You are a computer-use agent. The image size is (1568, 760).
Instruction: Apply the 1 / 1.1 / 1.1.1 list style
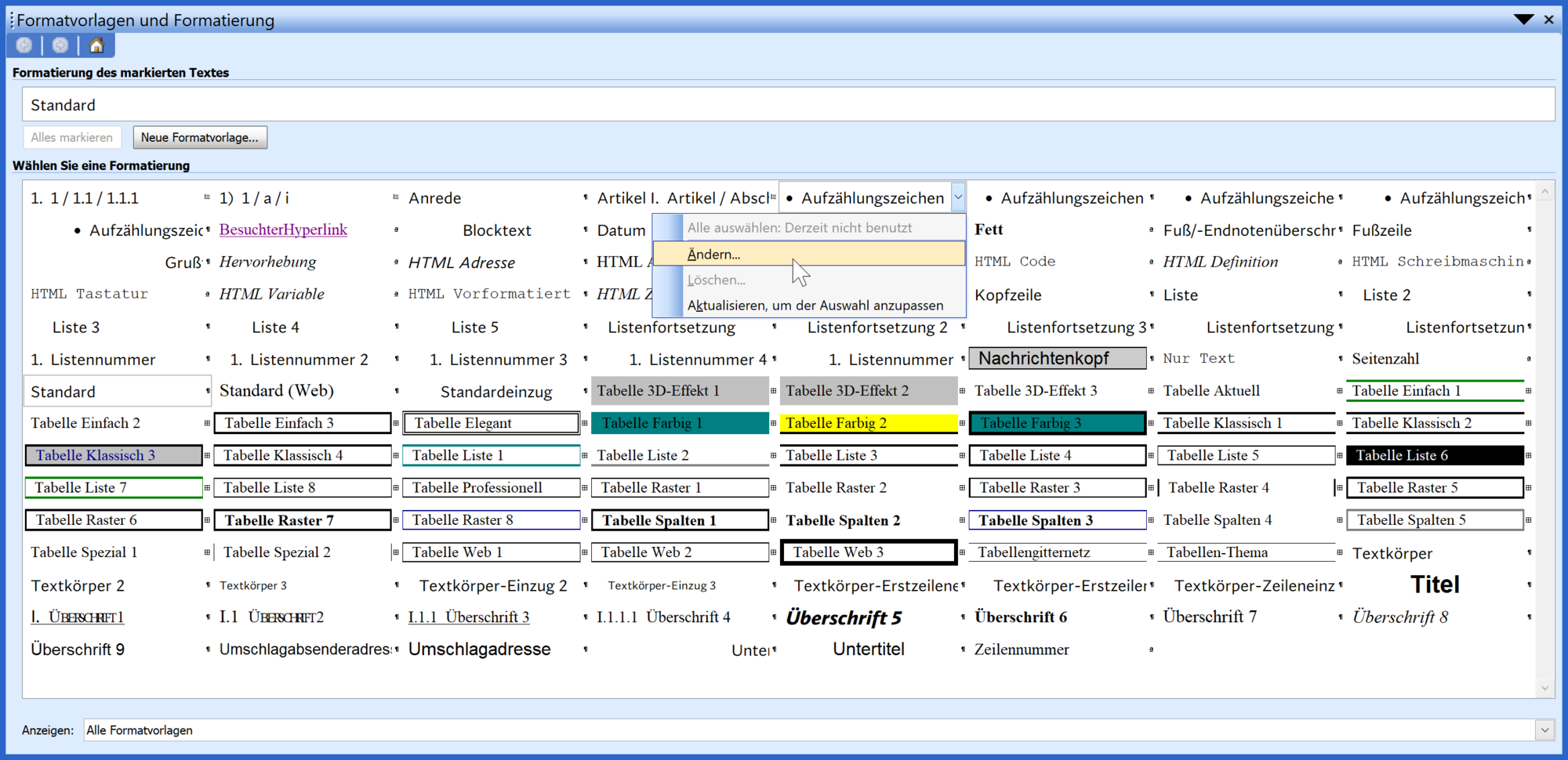[85, 198]
